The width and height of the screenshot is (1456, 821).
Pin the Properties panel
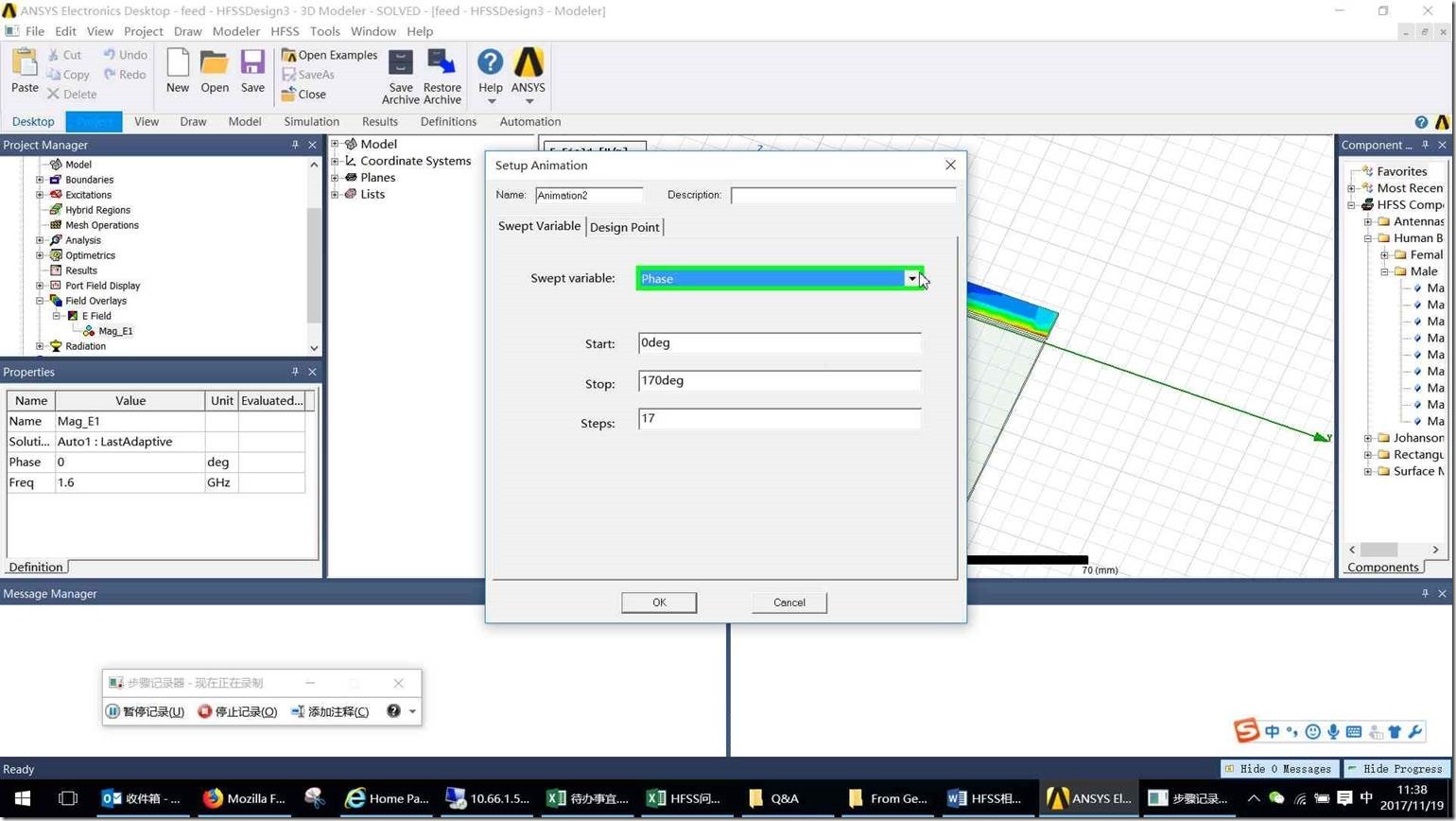[x=295, y=372]
